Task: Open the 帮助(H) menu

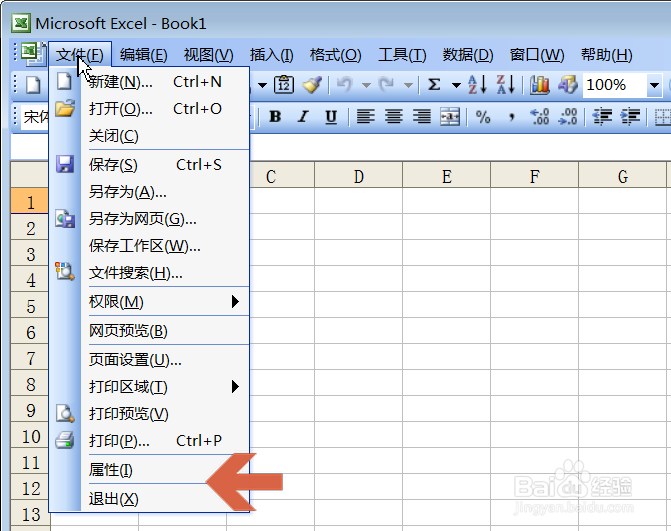Action: [606, 55]
